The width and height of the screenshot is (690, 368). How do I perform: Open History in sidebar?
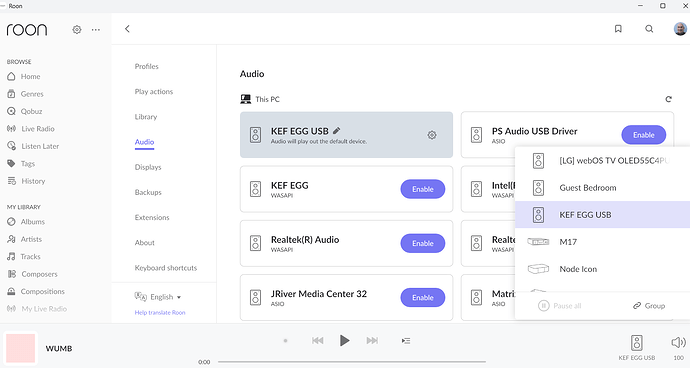pyautogui.click(x=26, y=181)
